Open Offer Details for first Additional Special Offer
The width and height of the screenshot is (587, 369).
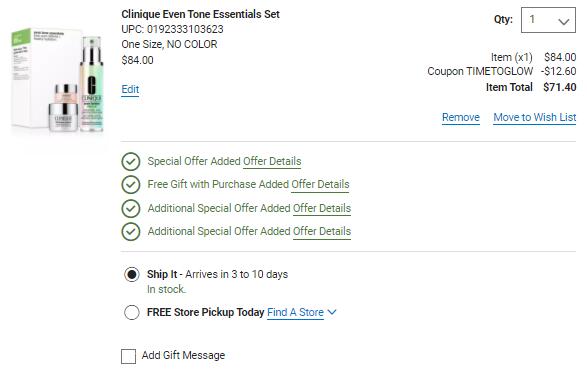pos(322,208)
